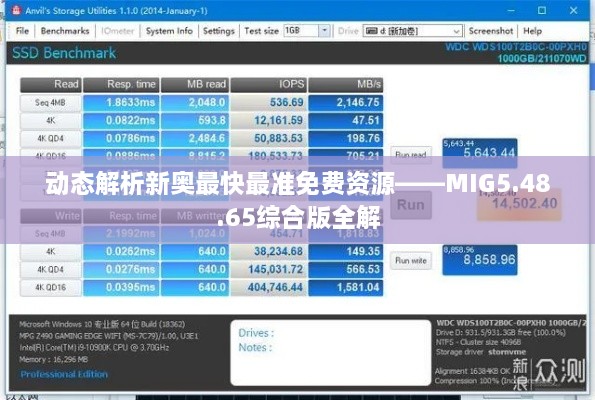Click the Read 4K test button
This screenshot has height=400, width=595.
(x=50, y=120)
